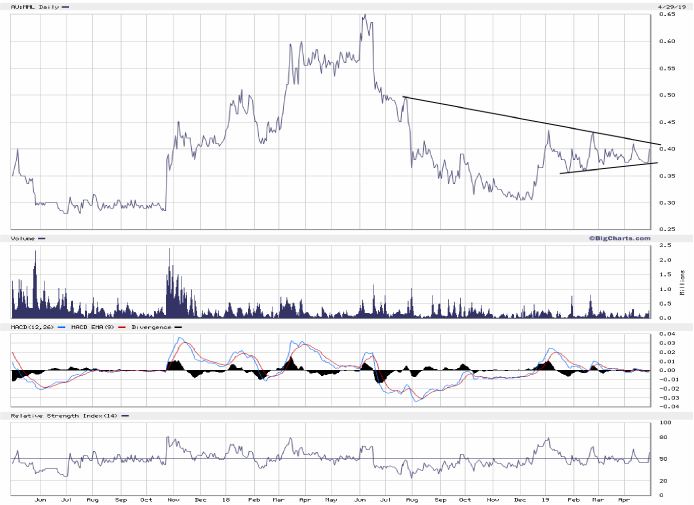Click the 18 year marker on time axis
Viewport: 694px width, 505px height.
227,498
